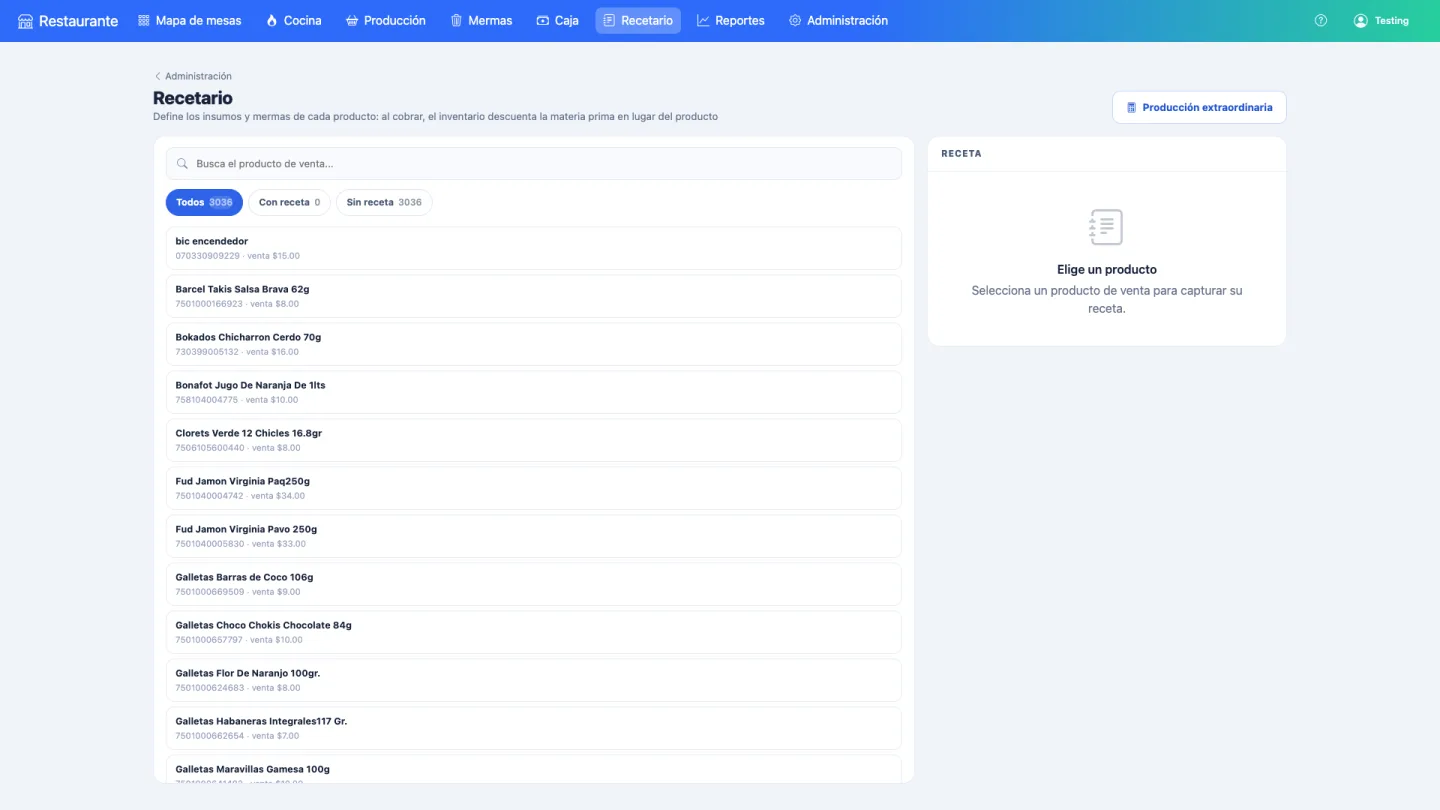Navigate to Administración in top bar
The height and width of the screenshot is (810, 1440).
coord(838,21)
